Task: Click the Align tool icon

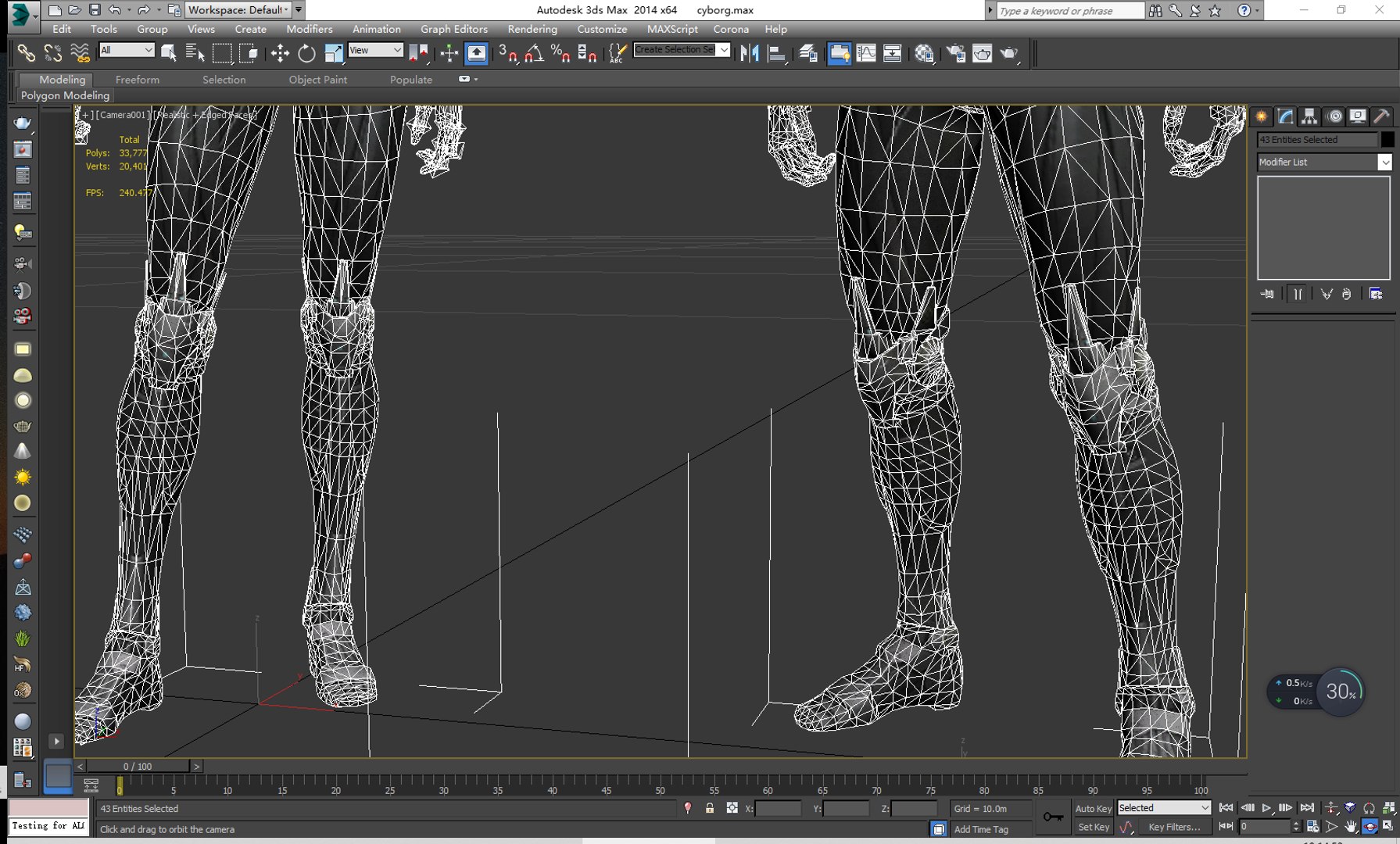Action: pyautogui.click(x=776, y=53)
